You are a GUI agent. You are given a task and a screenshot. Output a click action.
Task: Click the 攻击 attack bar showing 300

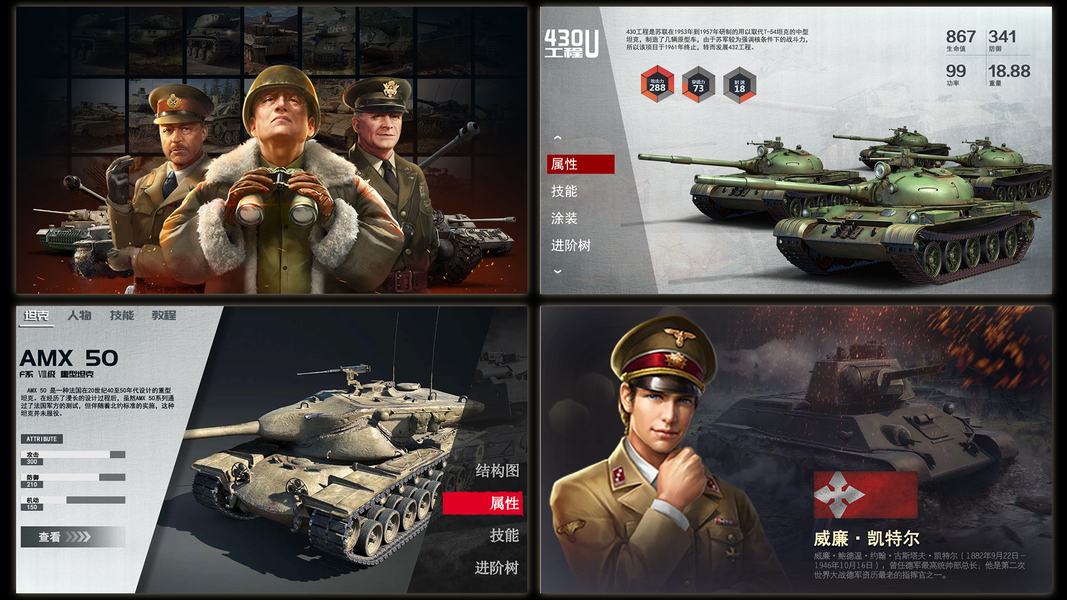click(x=73, y=454)
